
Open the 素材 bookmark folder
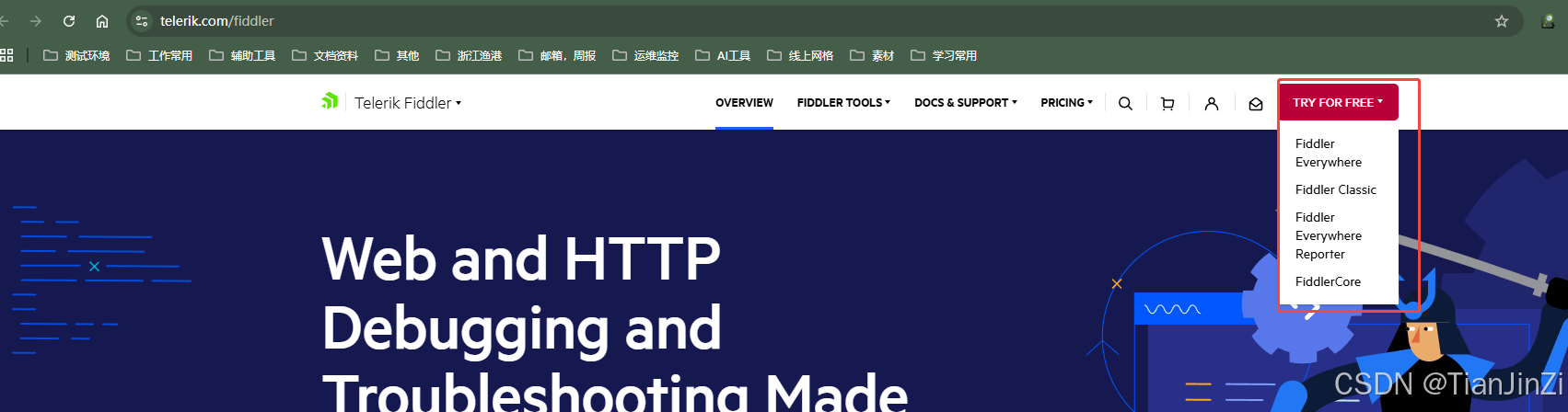click(x=872, y=55)
